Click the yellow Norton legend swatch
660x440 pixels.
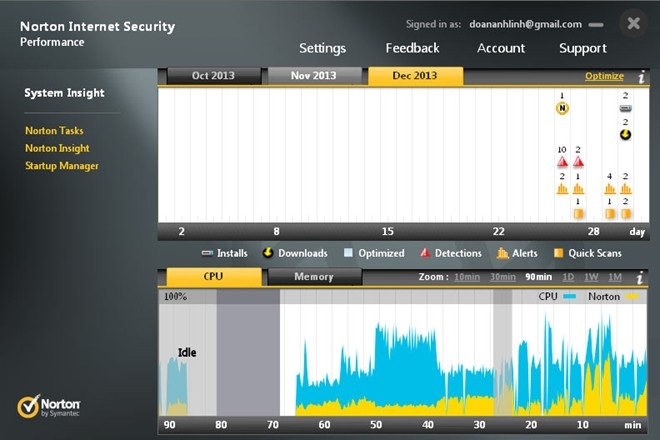(x=632, y=297)
